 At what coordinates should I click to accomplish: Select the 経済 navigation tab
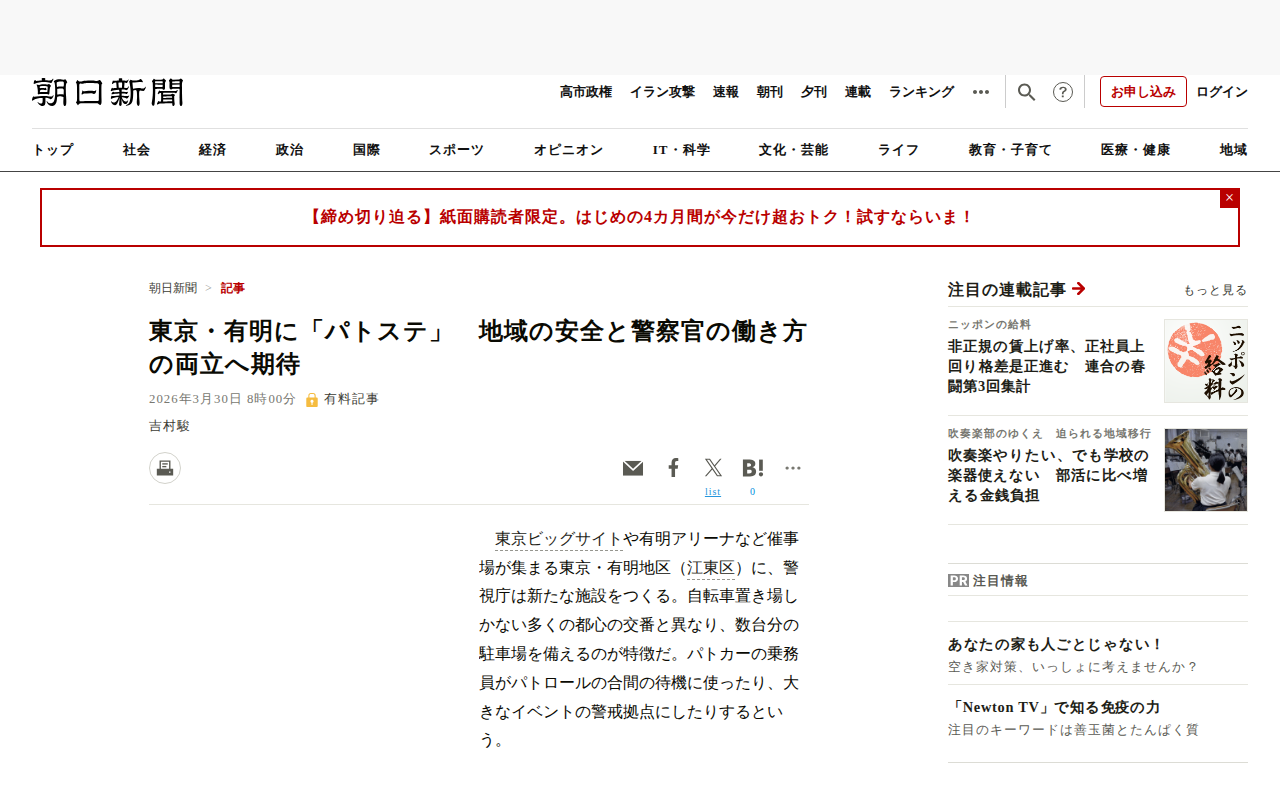212,150
